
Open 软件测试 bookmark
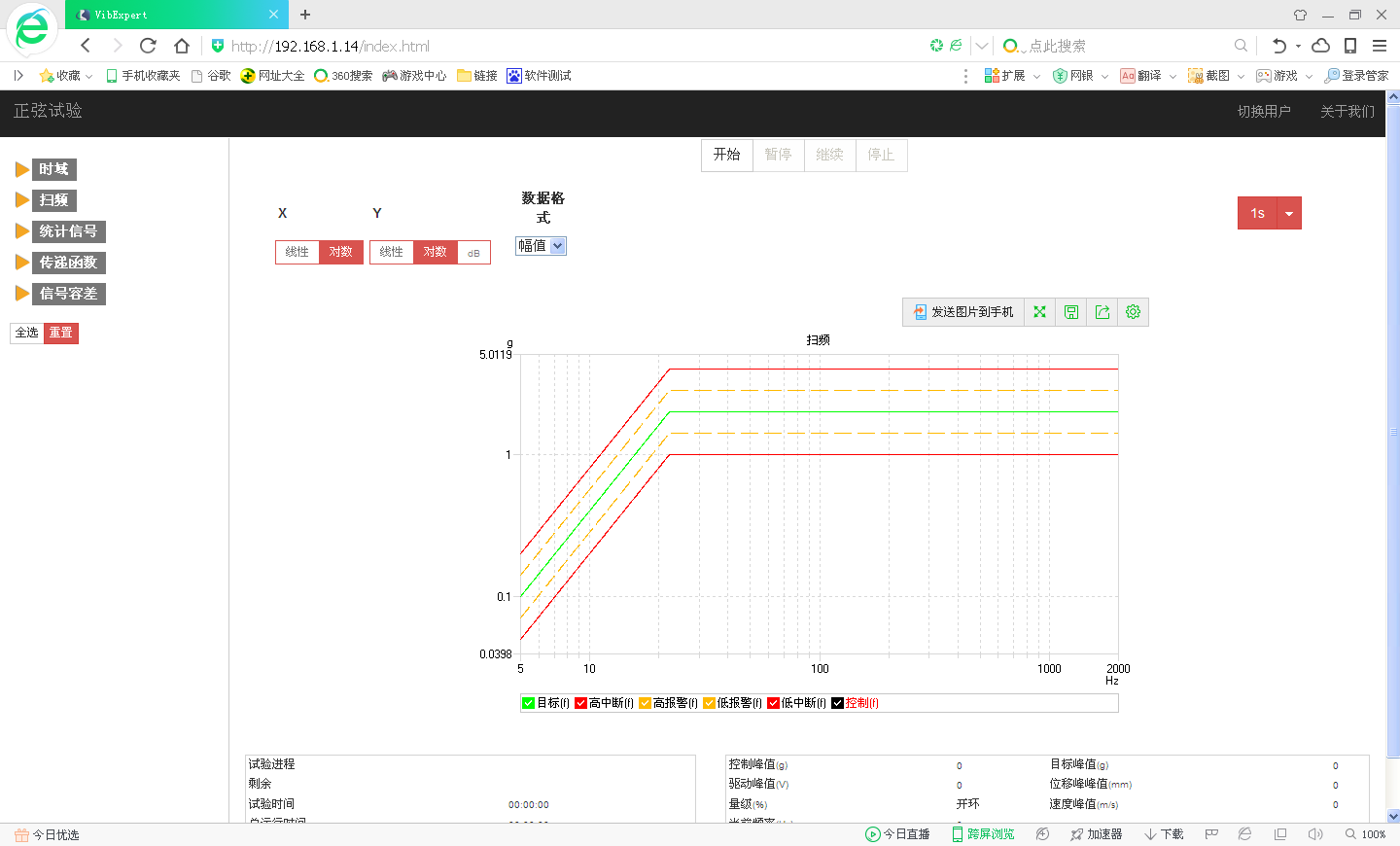(x=539, y=76)
